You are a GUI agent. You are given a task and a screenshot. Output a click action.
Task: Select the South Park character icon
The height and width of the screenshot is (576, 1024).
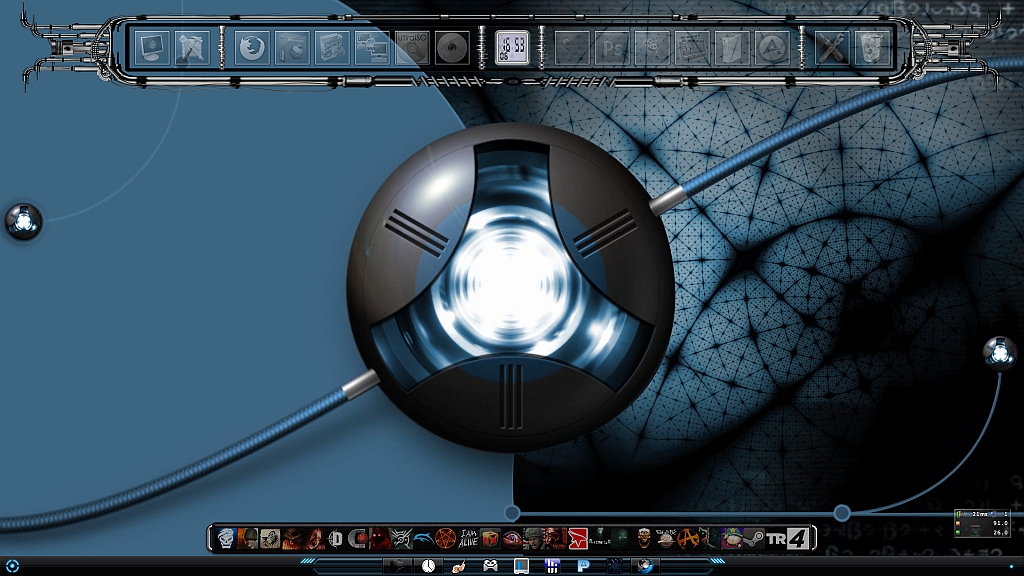pyautogui.click(x=731, y=540)
